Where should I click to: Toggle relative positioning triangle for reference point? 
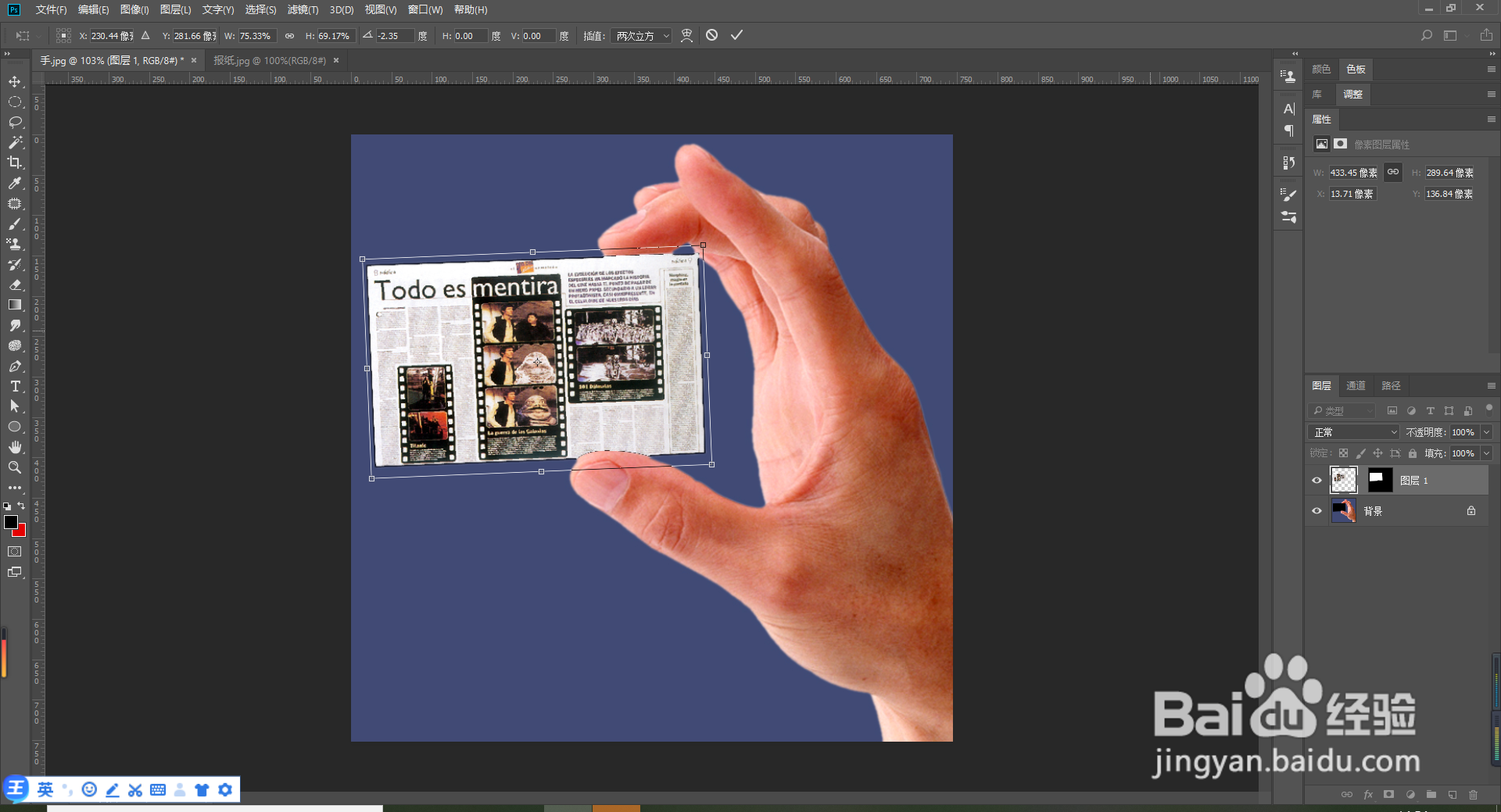coord(145,35)
